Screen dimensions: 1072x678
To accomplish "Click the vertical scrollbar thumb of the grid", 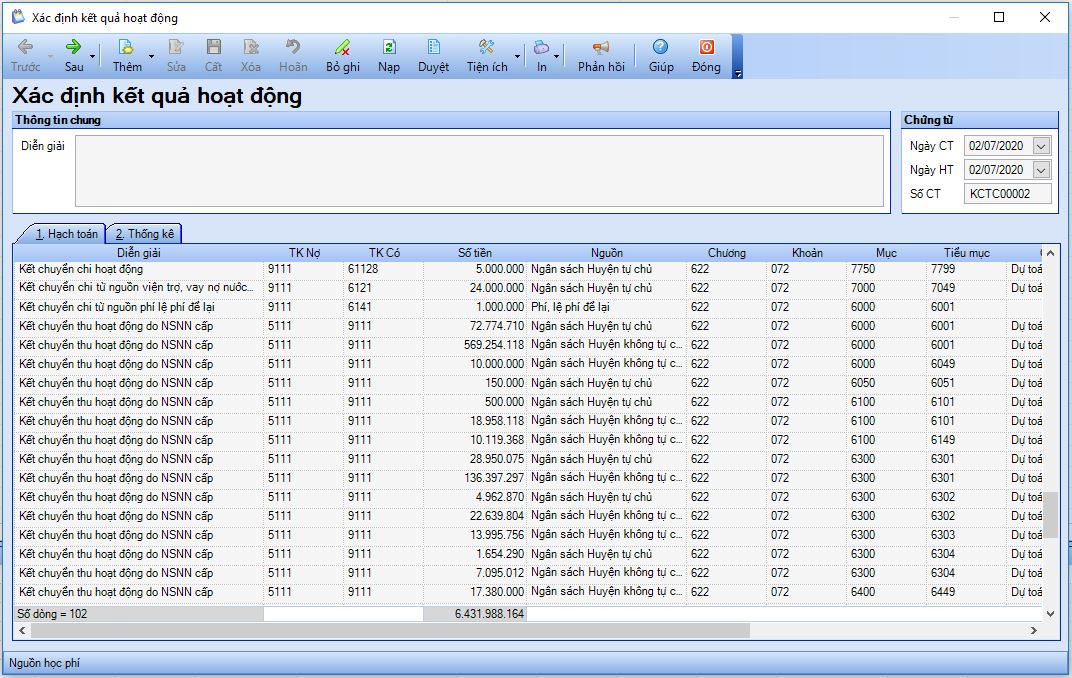I will pyautogui.click(x=1051, y=515).
